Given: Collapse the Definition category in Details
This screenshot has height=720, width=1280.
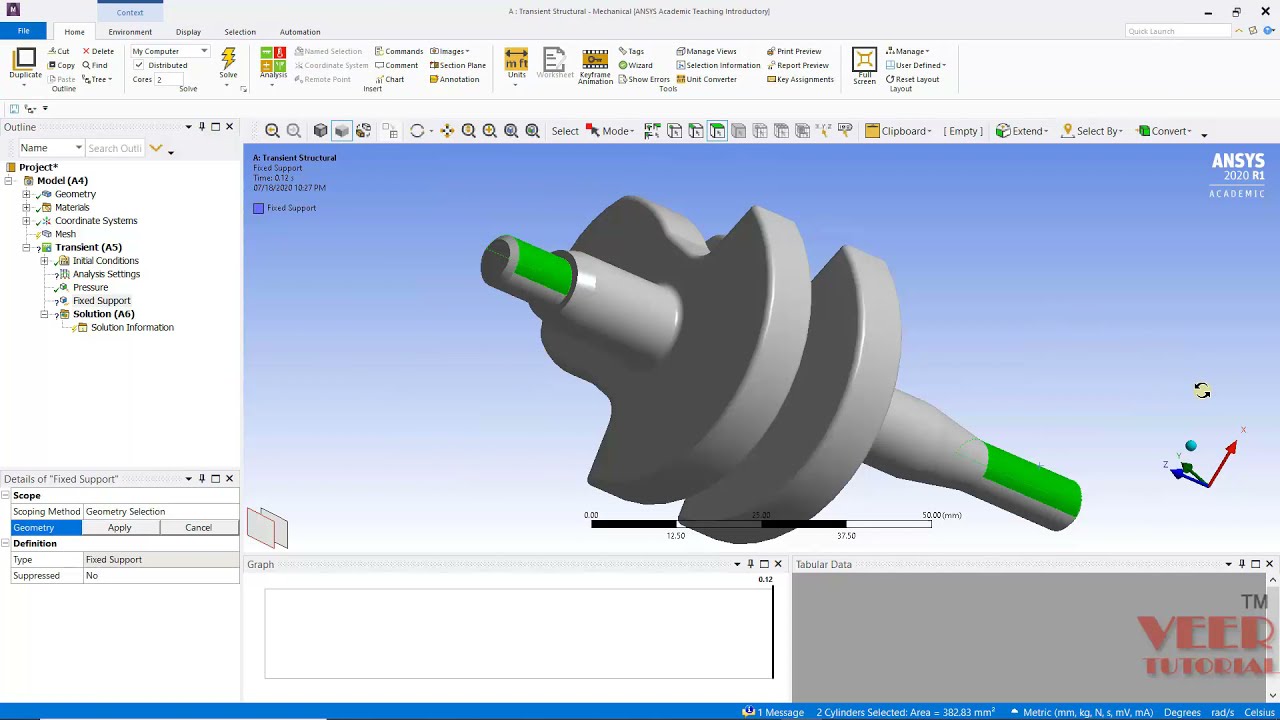Looking at the screenshot, I should pyautogui.click(x=6, y=544).
